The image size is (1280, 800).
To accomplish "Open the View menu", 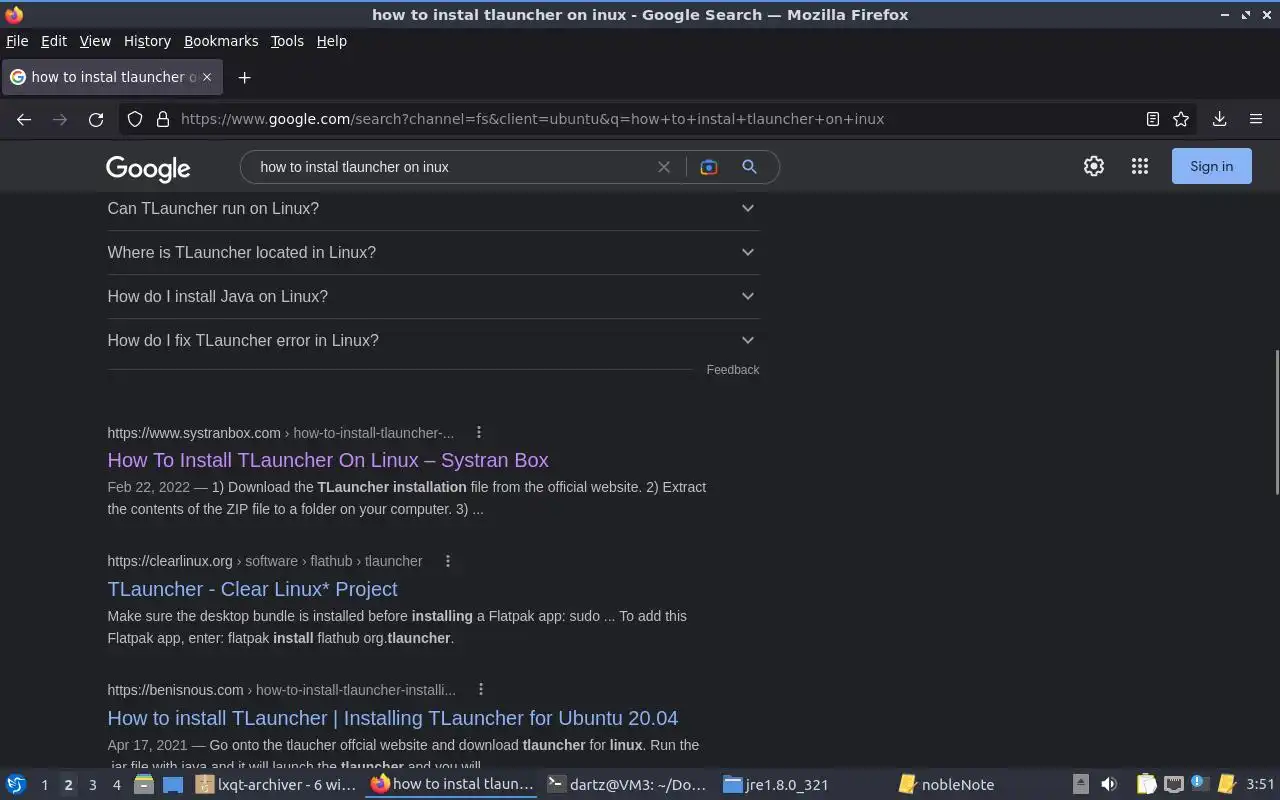I will coord(95,41).
